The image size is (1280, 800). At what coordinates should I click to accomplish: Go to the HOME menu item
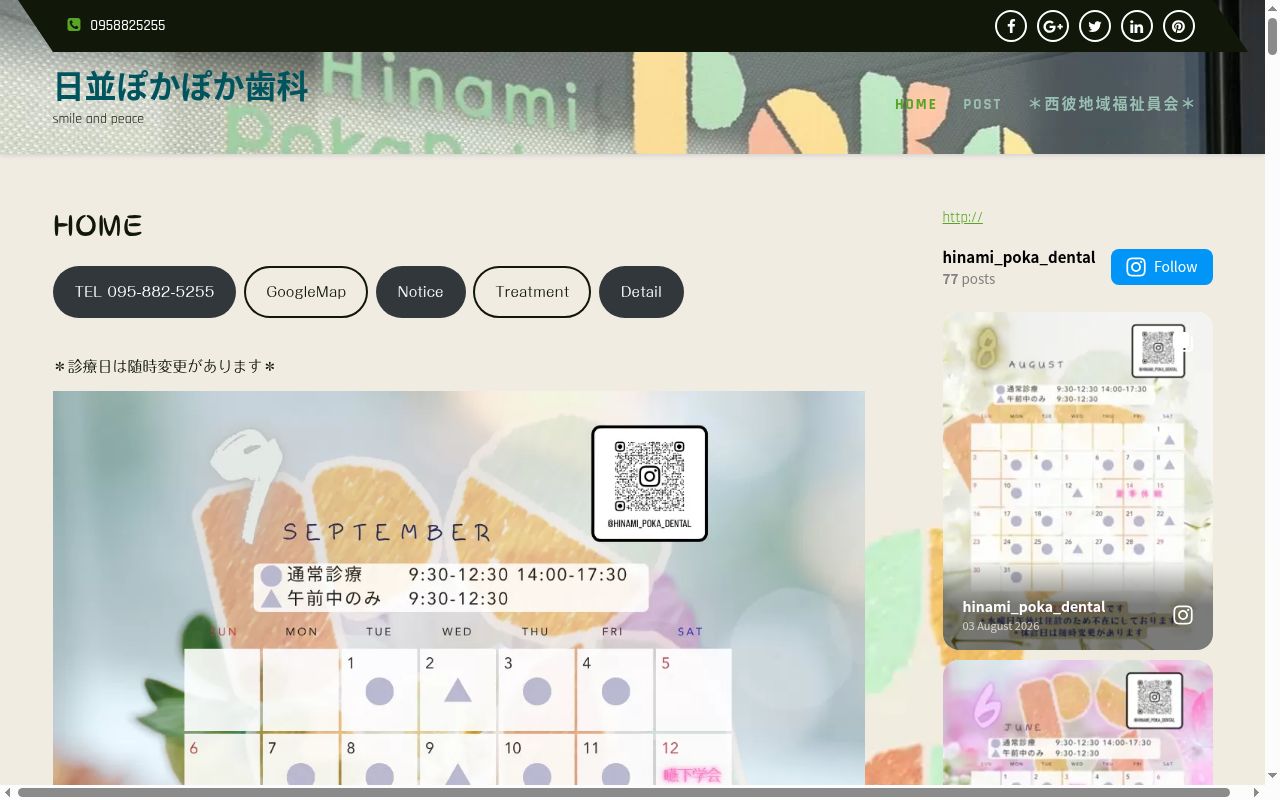[x=916, y=104]
